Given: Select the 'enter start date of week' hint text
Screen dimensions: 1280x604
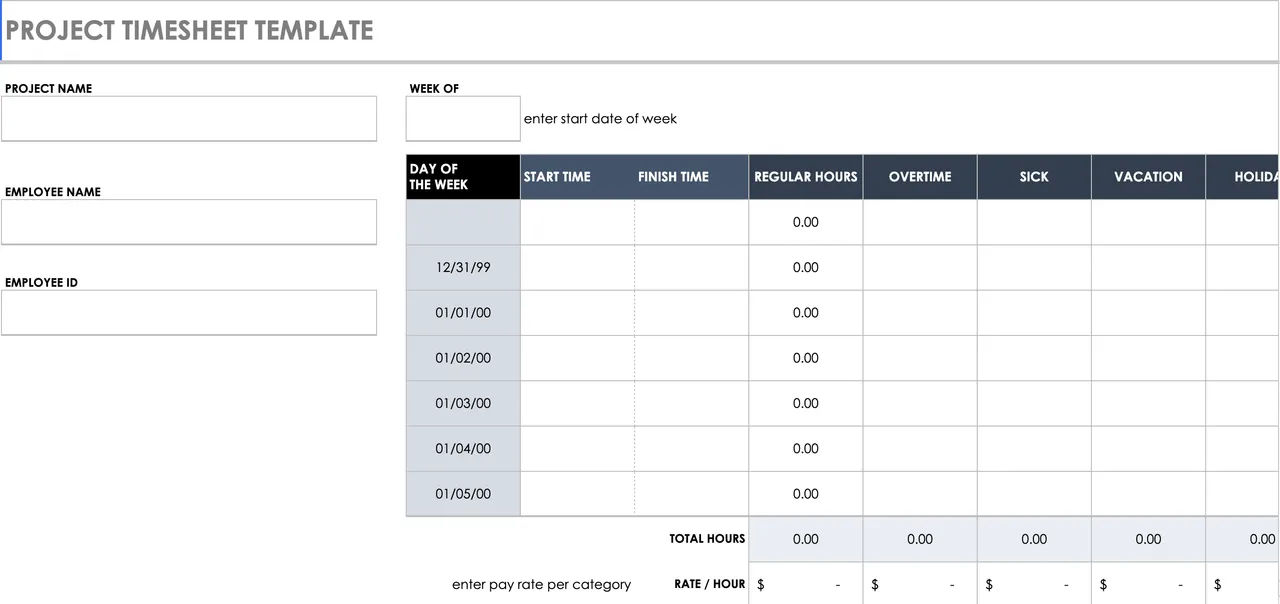Looking at the screenshot, I should coord(600,118).
